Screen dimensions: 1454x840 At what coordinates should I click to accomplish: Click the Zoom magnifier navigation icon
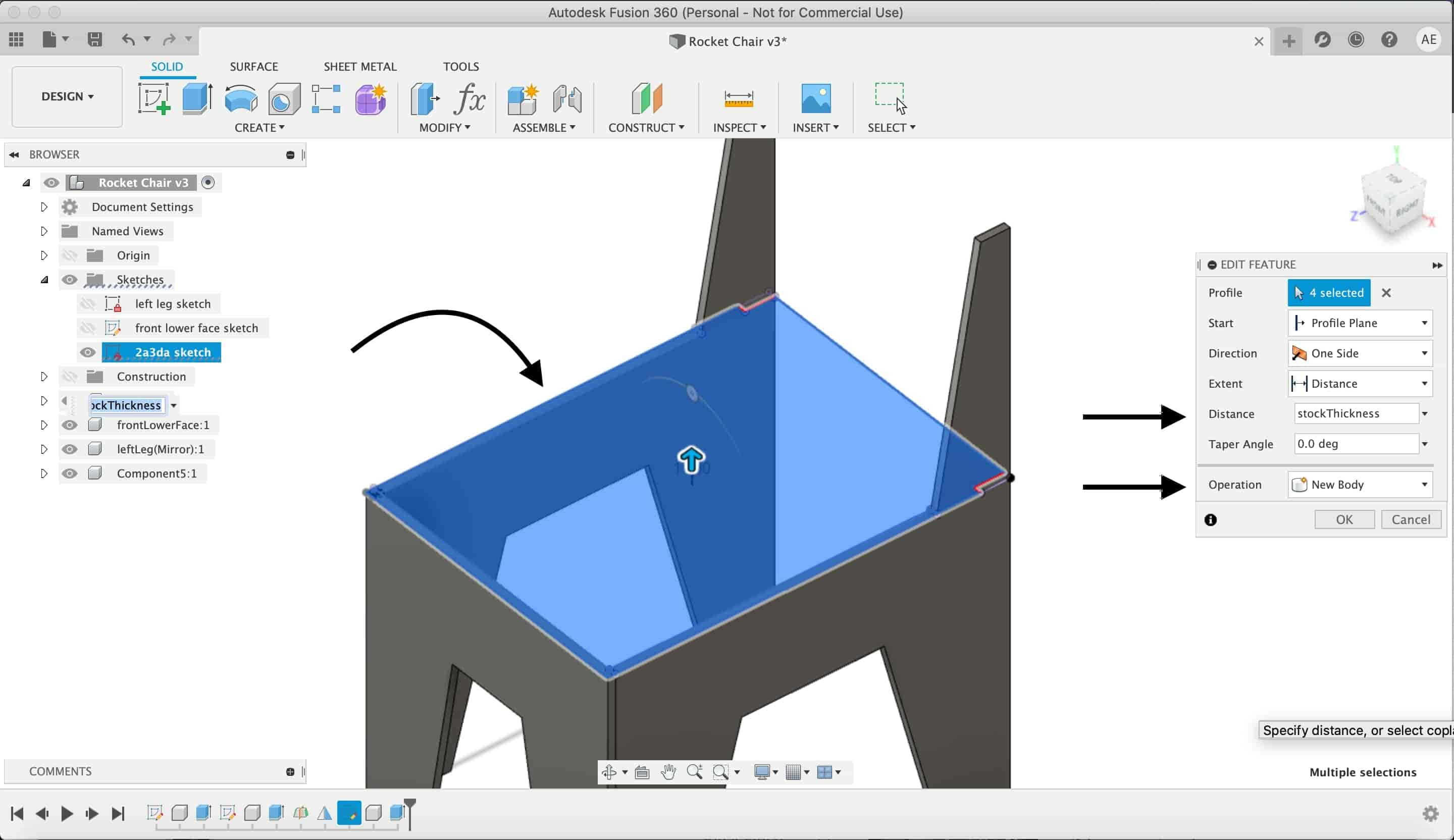pyautogui.click(x=695, y=772)
